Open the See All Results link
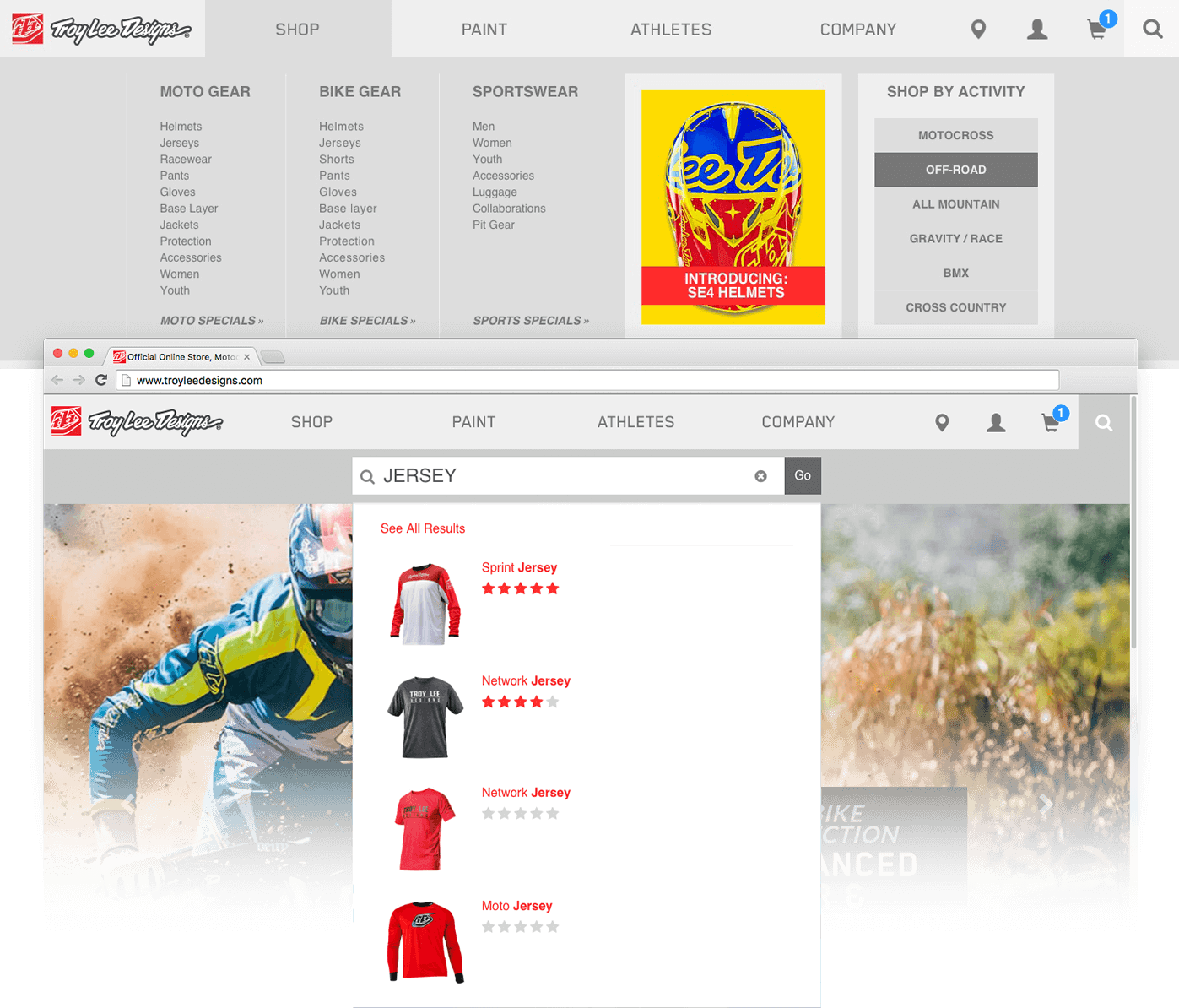The height and width of the screenshot is (1008, 1179). (x=423, y=528)
